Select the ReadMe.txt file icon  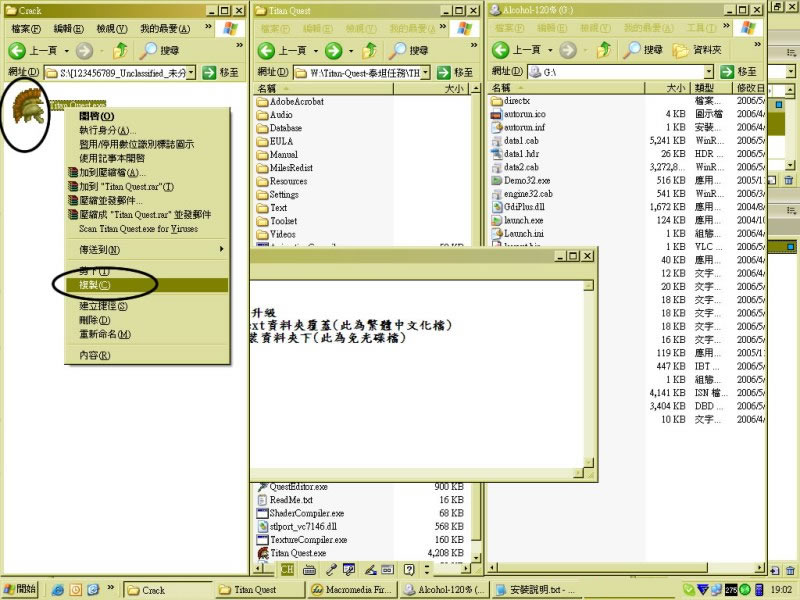tap(263, 500)
